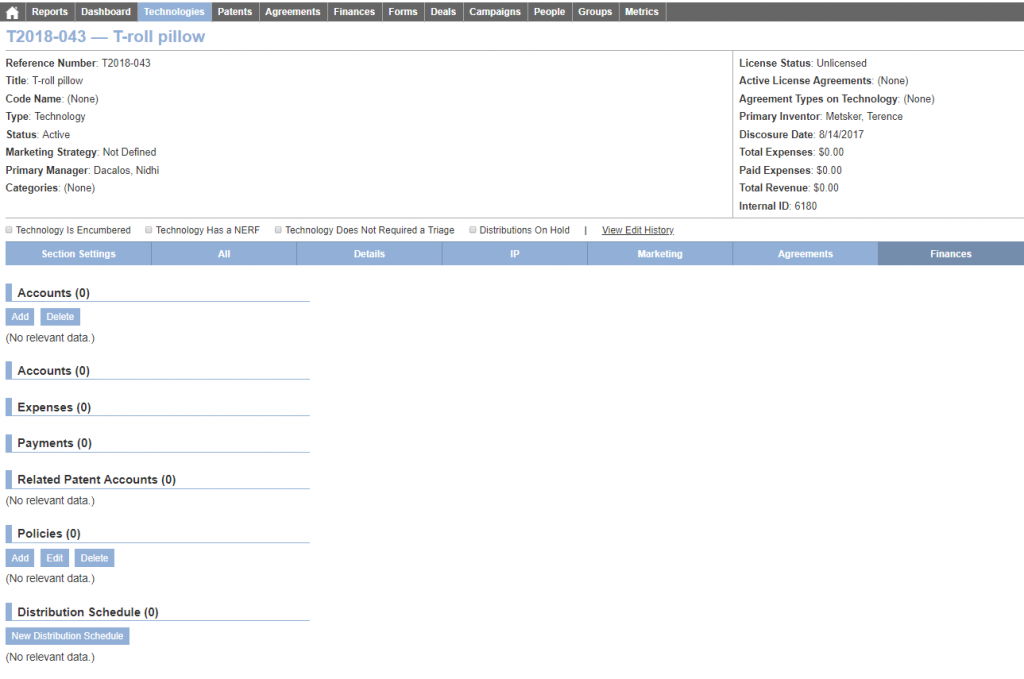Switch to the Marketing tab
The height and width of the screenshot is (679, 1024).
(x=660, y=254)
